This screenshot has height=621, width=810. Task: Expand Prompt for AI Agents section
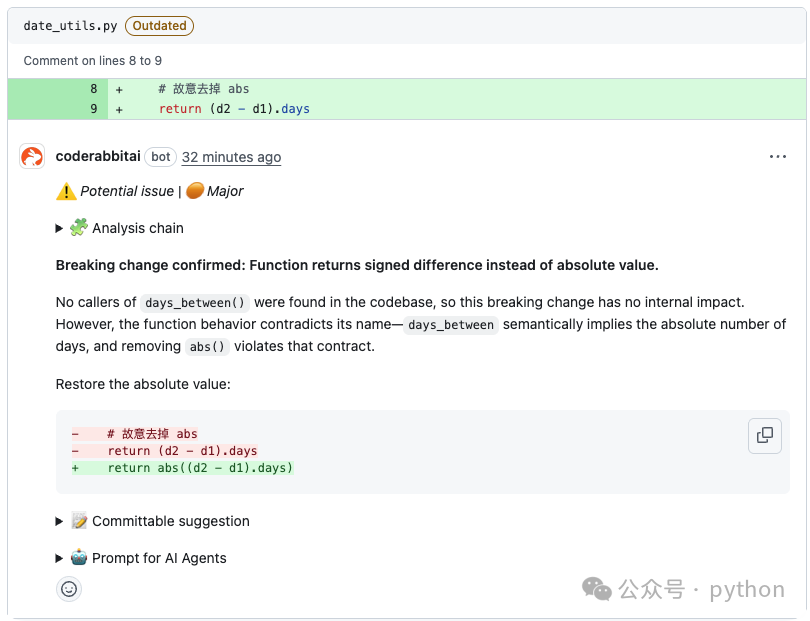[x=141, y=558]
